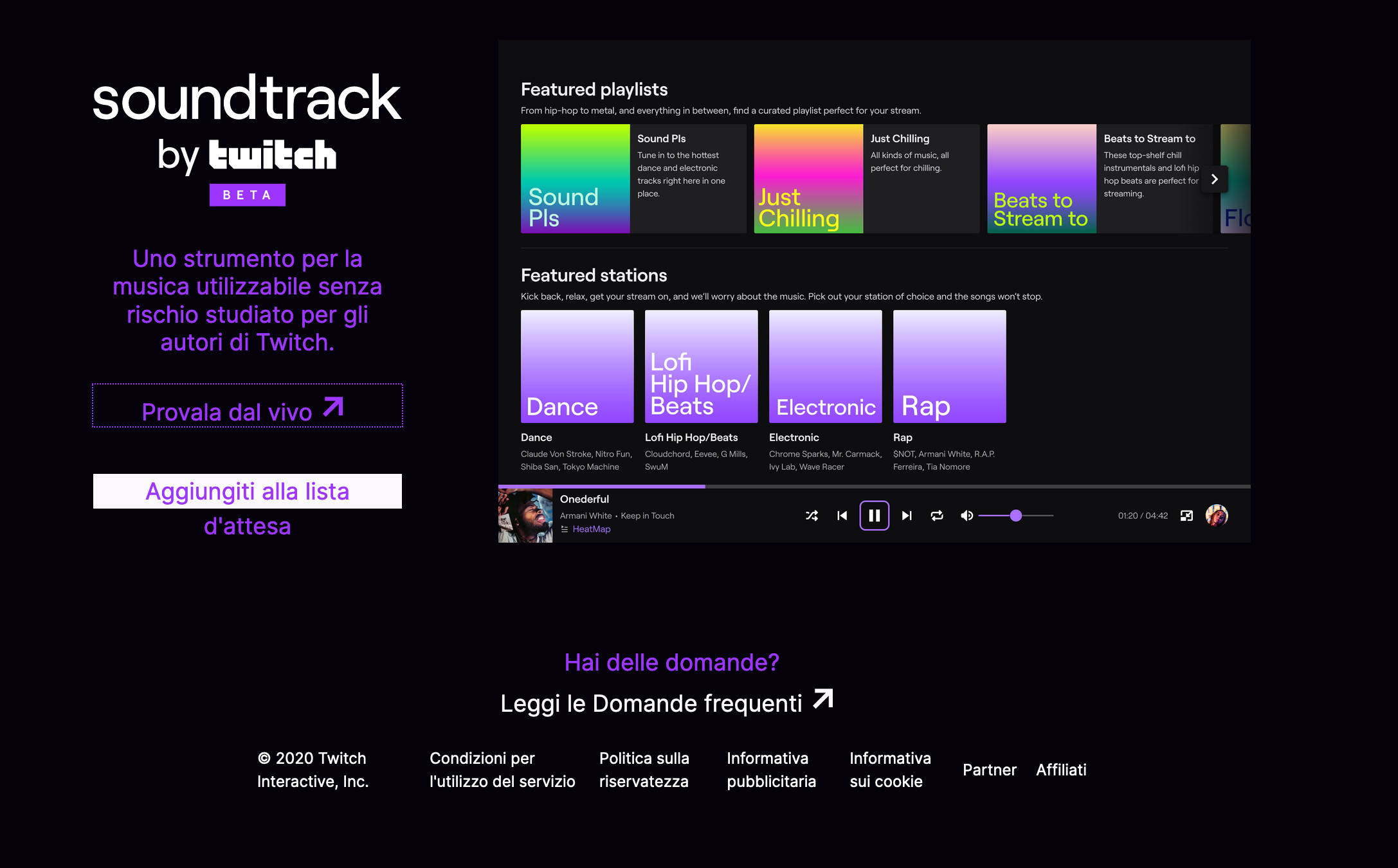Open the Affiliati footer link
The width and height of the screenshot is (1398, 868).
[1061, 770]
